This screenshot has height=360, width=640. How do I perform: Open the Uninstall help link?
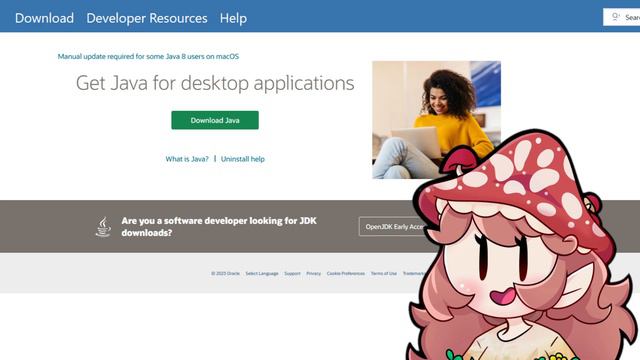pos(242,159)
